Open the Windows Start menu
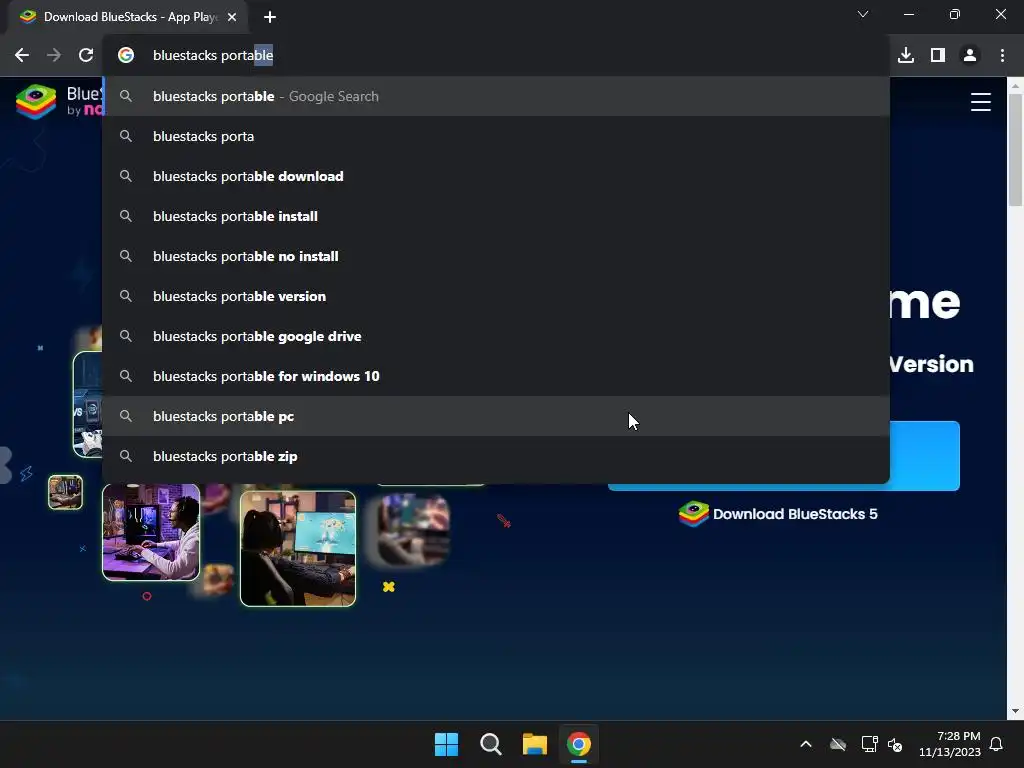The width and height of the screenshot is (1024, 768). coord(447,744)
